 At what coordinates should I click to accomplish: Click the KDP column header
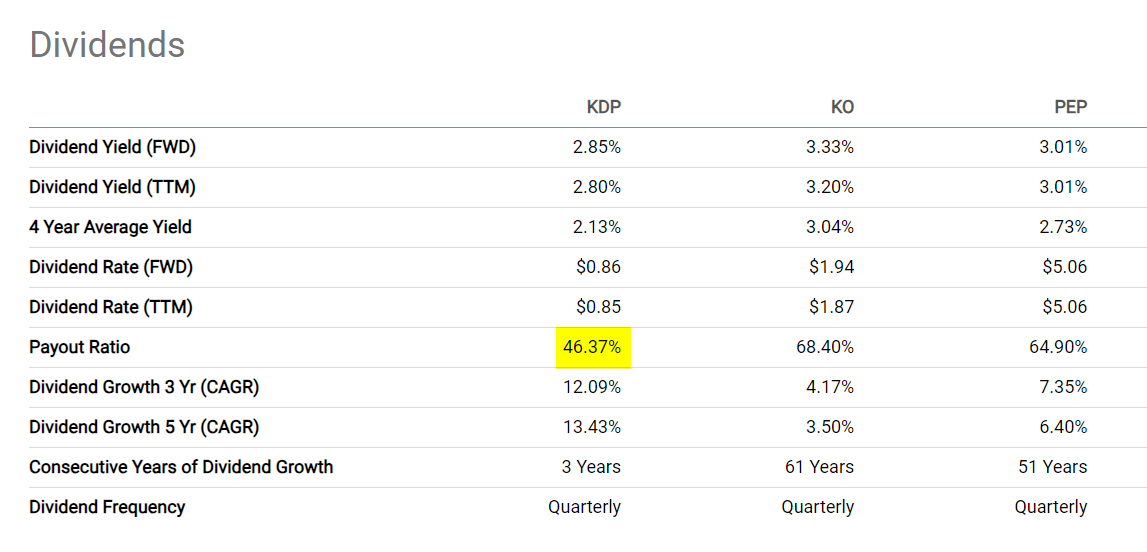[603, 107]
